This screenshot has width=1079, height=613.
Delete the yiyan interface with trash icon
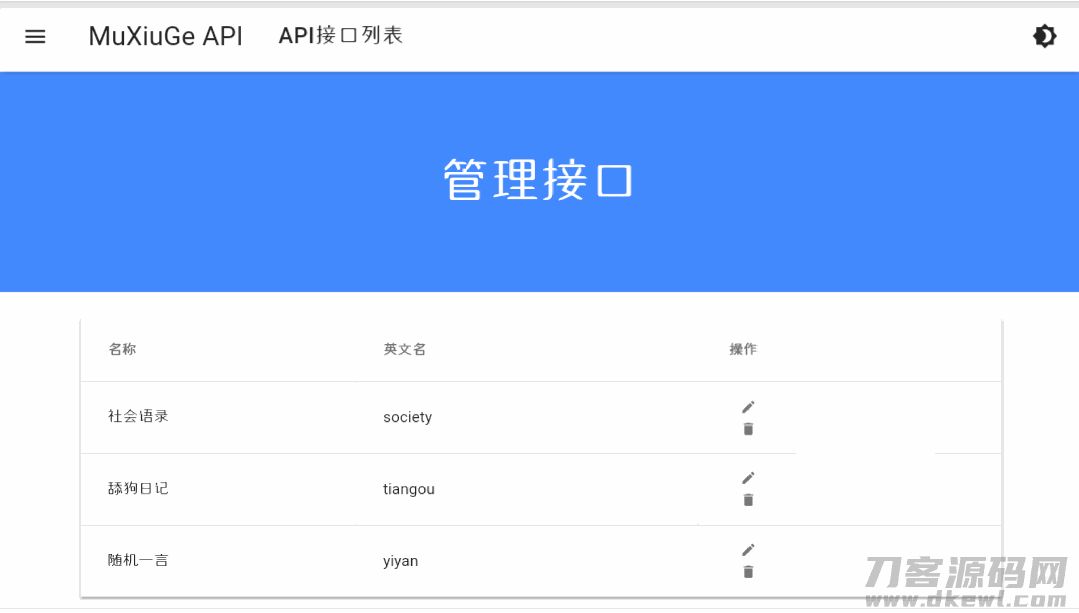click(748, 572)
